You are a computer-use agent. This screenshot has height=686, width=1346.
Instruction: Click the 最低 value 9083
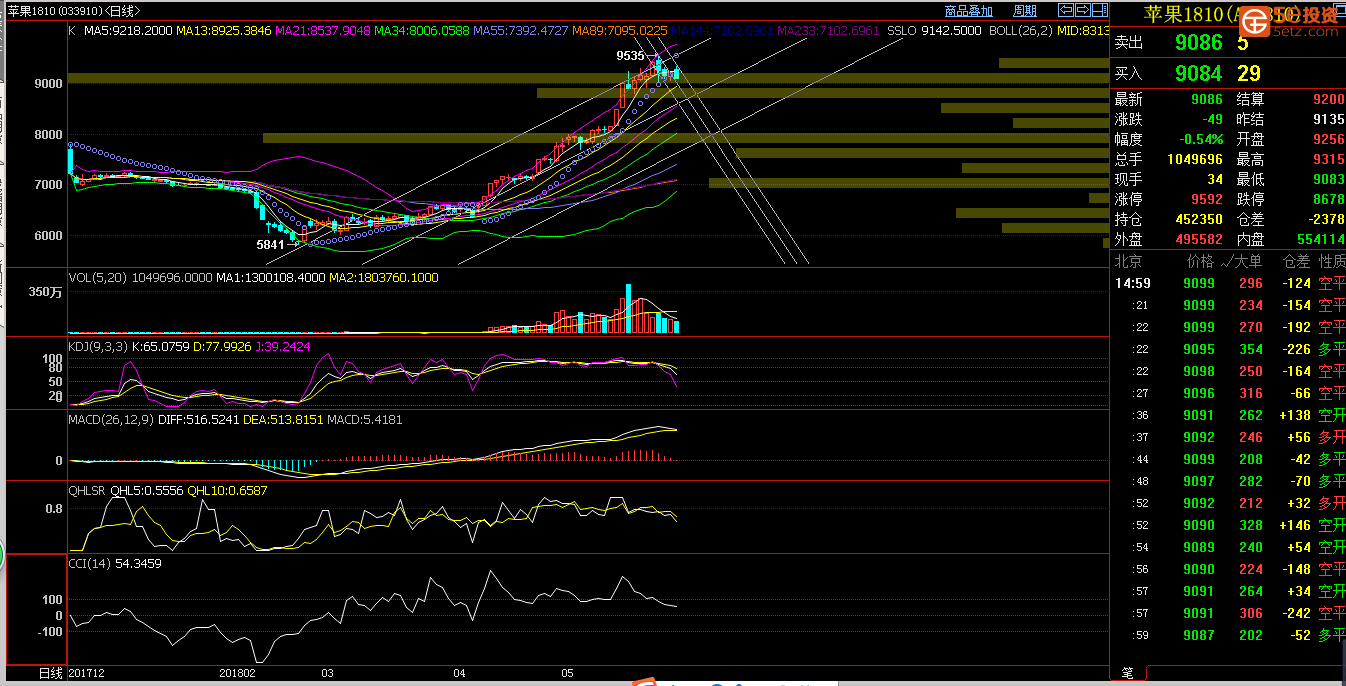coord(1328,179)
